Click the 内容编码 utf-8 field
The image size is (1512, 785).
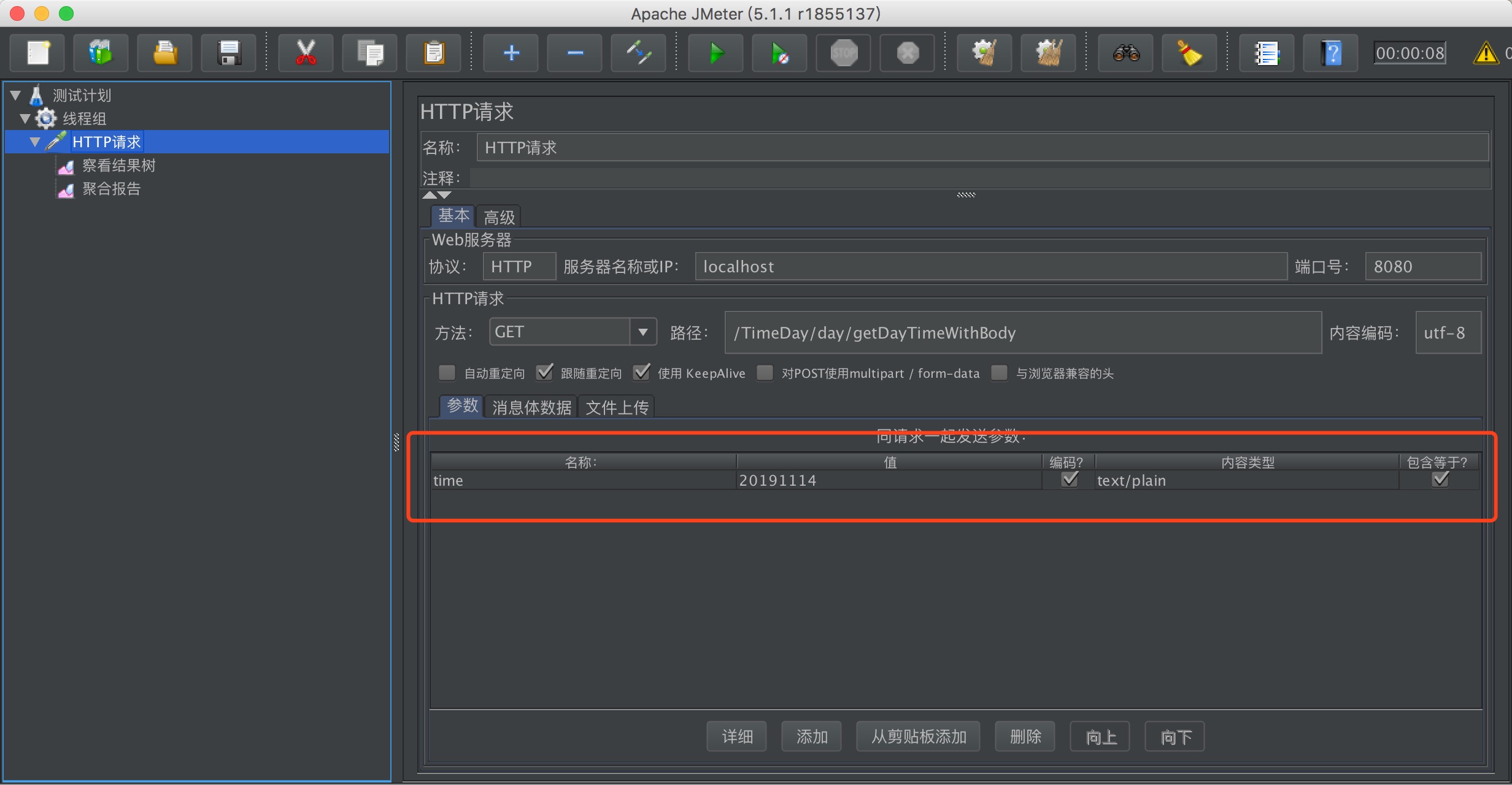[x=1448, y=332]
